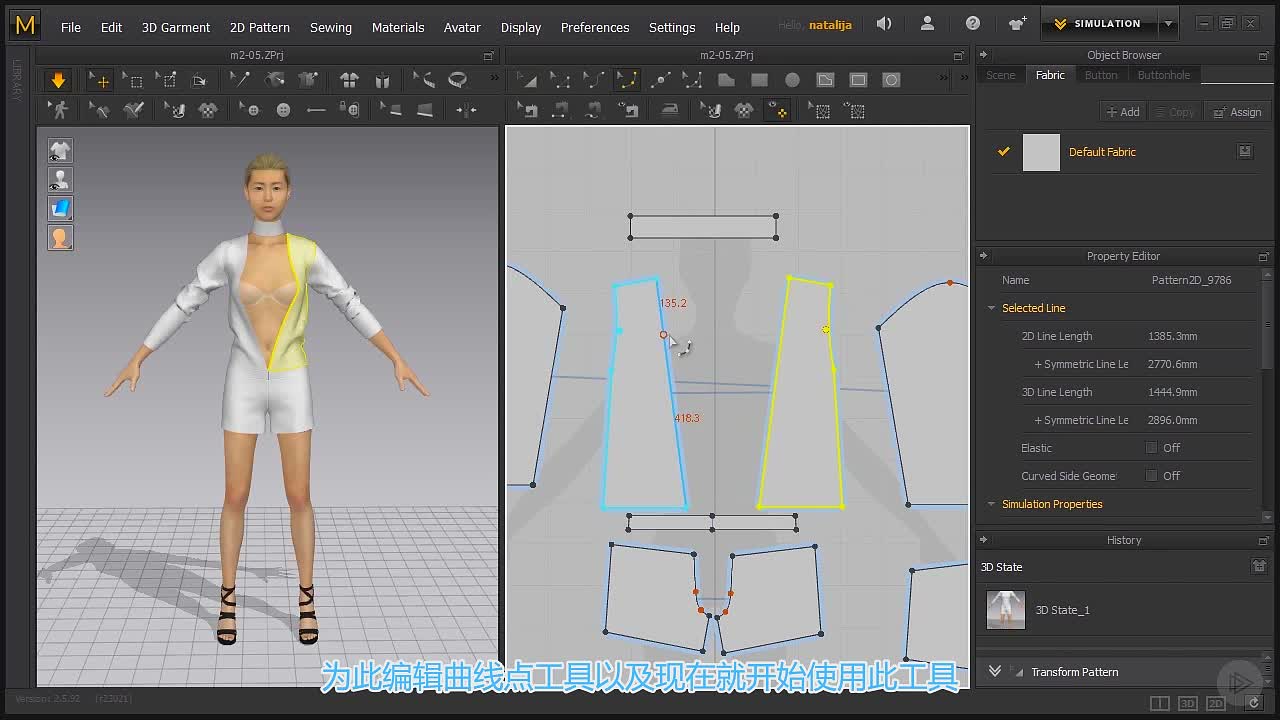Collapse the Property Editor panel arrow
Screen dimensions: 1280x720
pyautogui.click(x=983, y=256)
